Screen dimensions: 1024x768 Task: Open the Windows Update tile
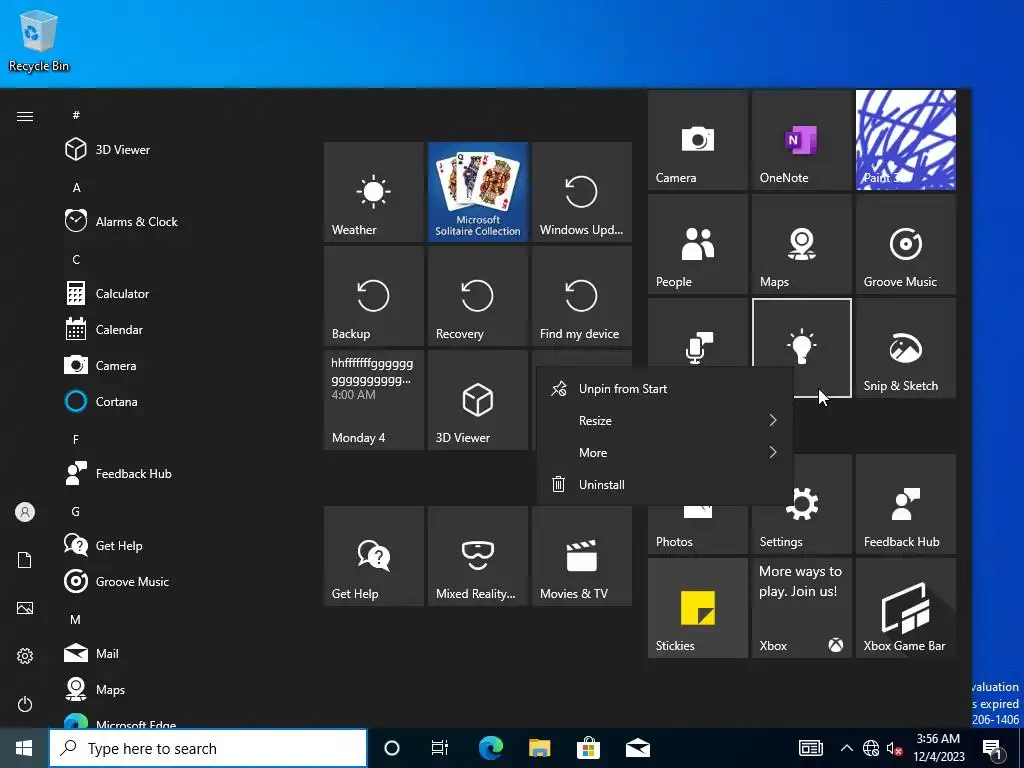pos(582,192)
